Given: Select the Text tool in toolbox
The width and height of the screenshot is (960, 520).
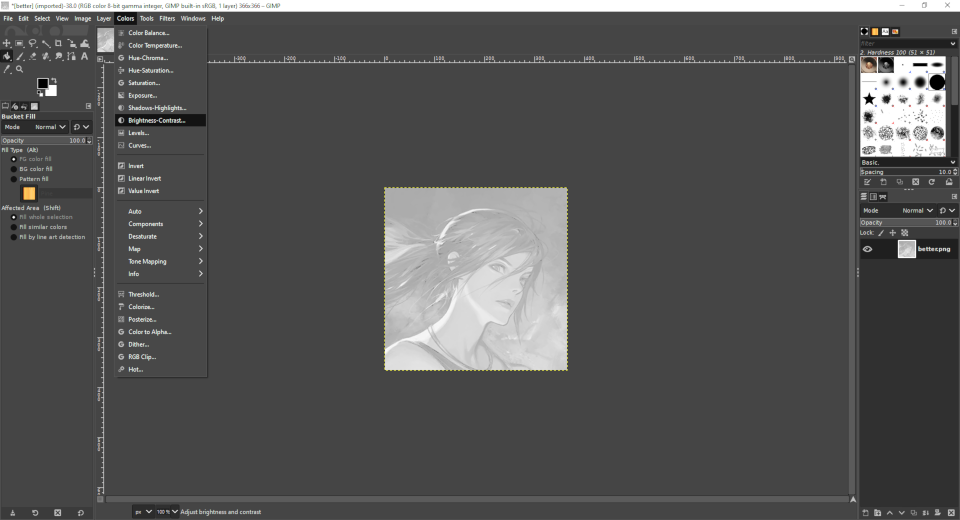Looking at the screenshot, I should 86,56.
